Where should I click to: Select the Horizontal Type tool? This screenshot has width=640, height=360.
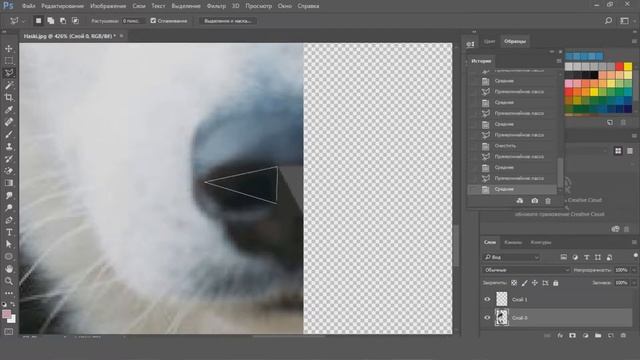pos(9,232)
